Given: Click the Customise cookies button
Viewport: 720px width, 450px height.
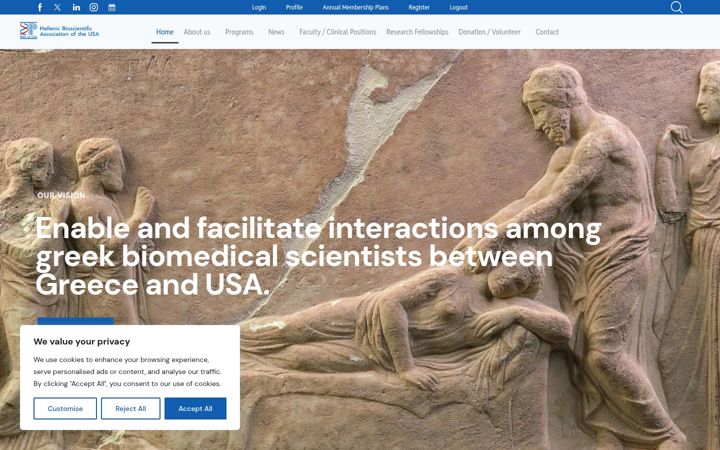Looking at the screenshot, I should click(65, 408).
